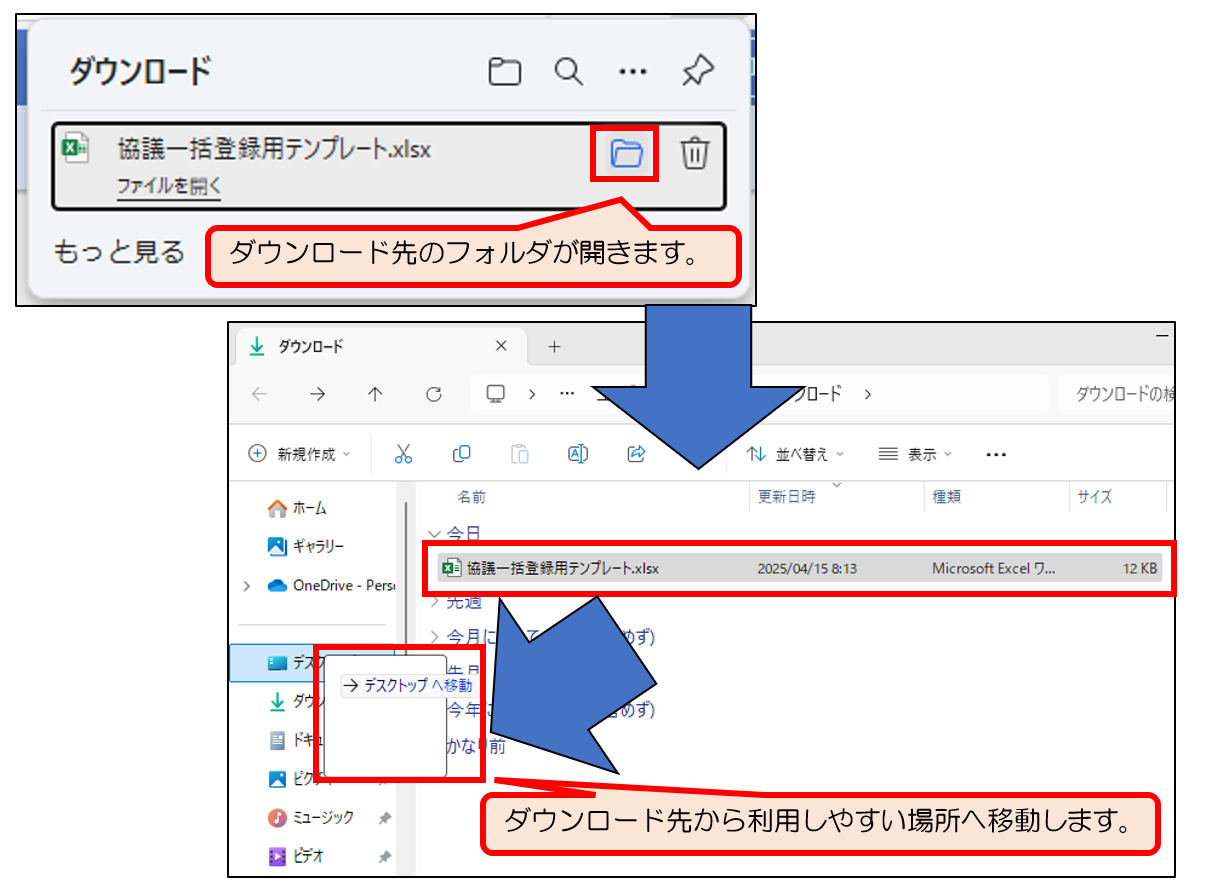Click the Cut scissors icon

[403, 454]
